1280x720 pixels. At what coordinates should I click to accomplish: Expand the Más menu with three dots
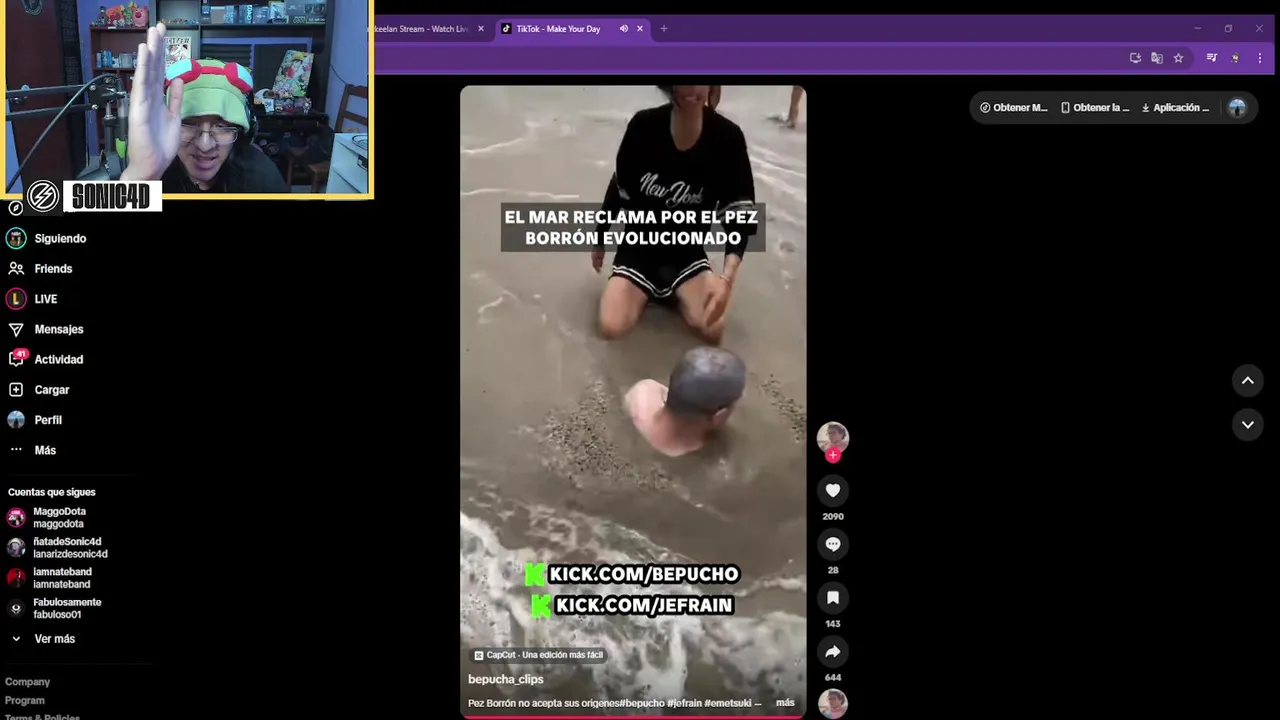coord(45,450)
